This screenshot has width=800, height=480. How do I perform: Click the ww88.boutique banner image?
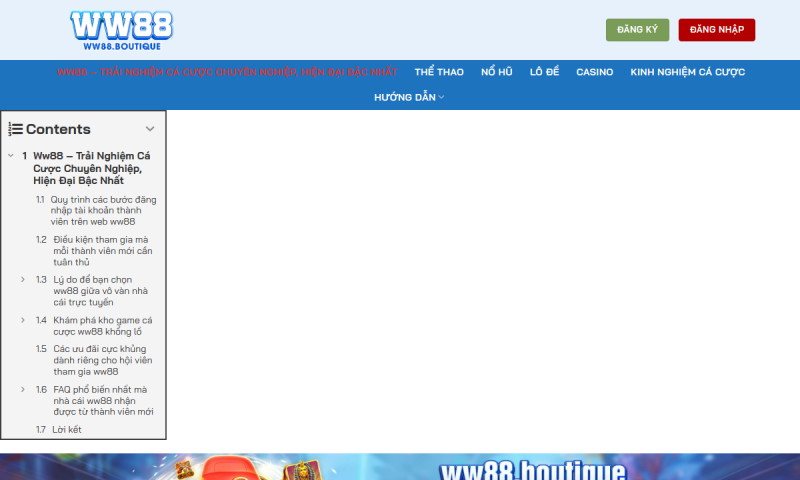(x=400, y=466)
